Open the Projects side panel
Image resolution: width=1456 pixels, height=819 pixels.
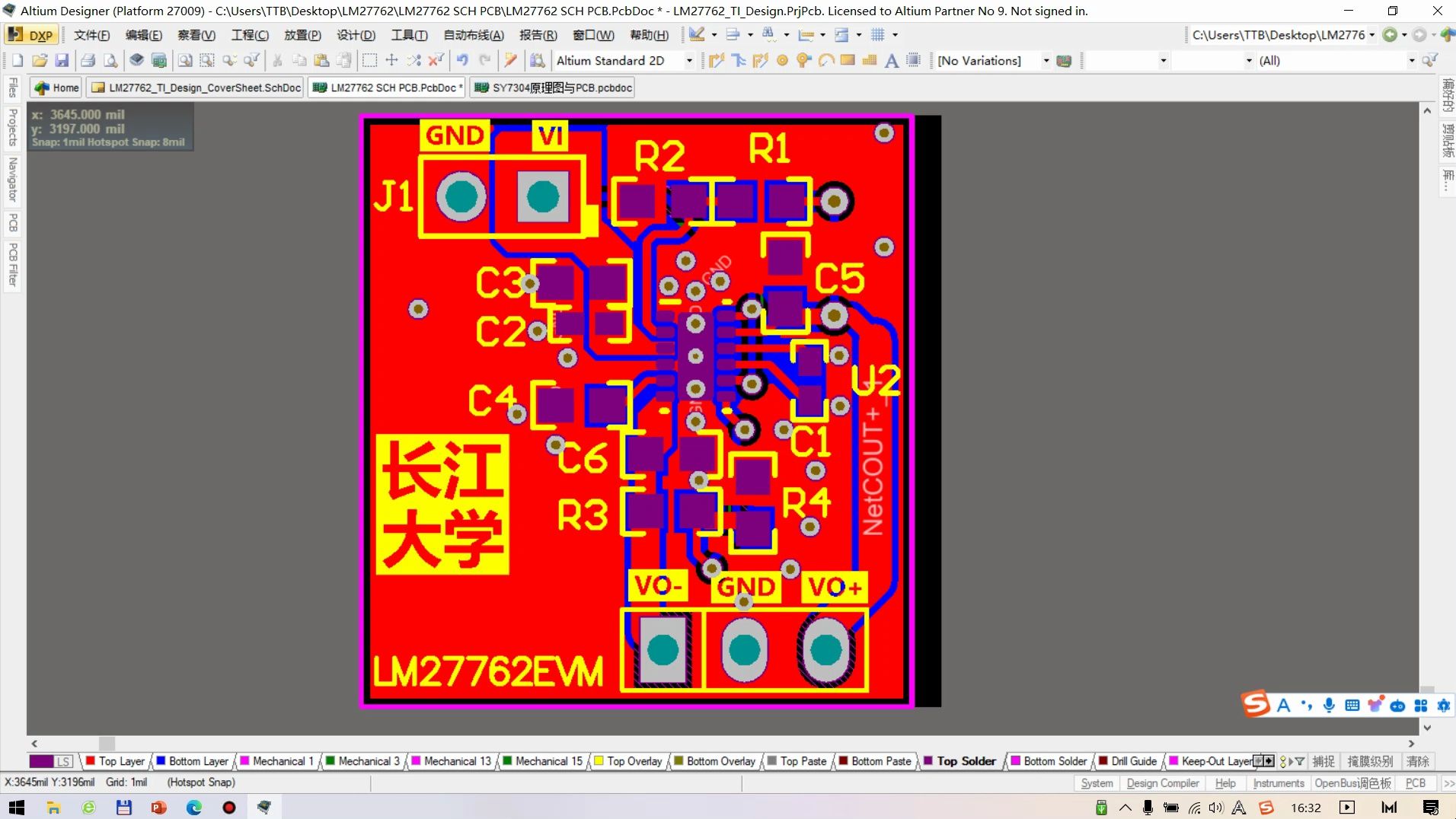click(x=12, y=127)
